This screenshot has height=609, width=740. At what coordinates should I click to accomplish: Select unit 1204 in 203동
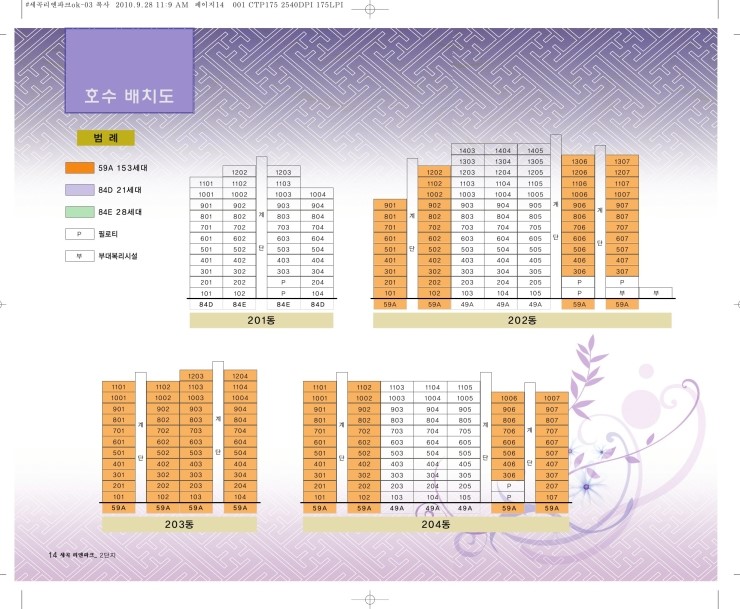tap(240, 376)
